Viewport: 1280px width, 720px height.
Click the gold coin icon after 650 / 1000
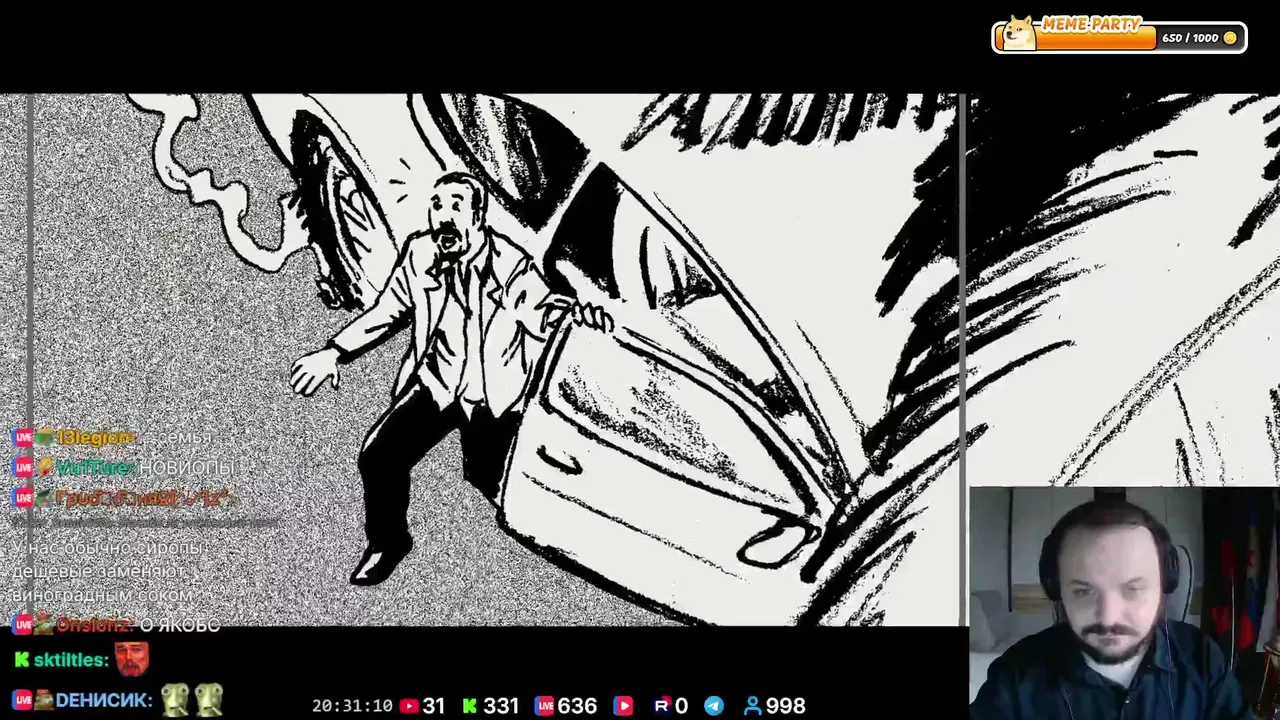click(x=1230, y=38)
